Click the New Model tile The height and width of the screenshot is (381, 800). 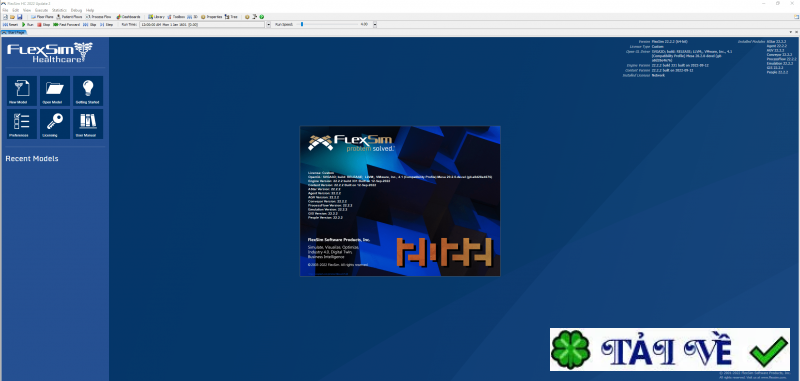[22, 91]
